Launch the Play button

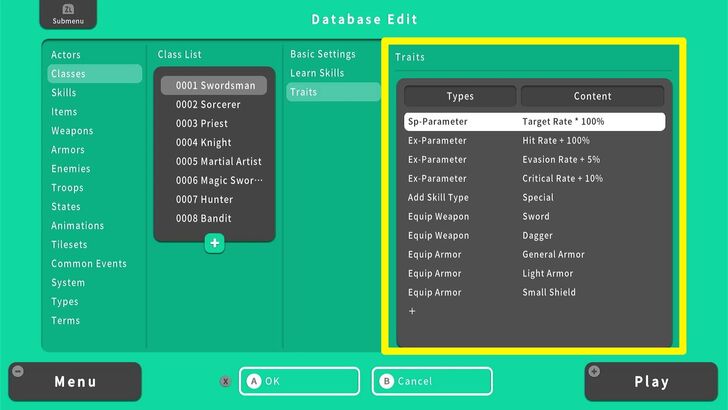651,382
